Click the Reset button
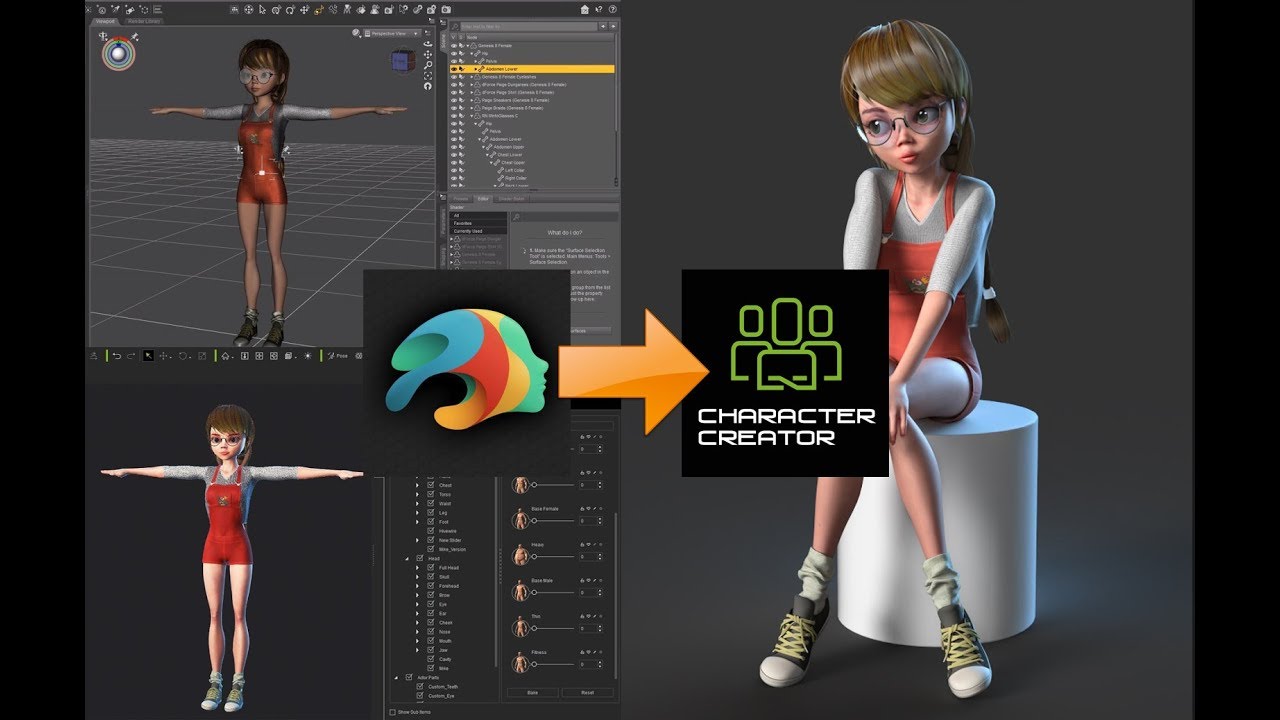The image size is (1280, 720). coord(587,693)
